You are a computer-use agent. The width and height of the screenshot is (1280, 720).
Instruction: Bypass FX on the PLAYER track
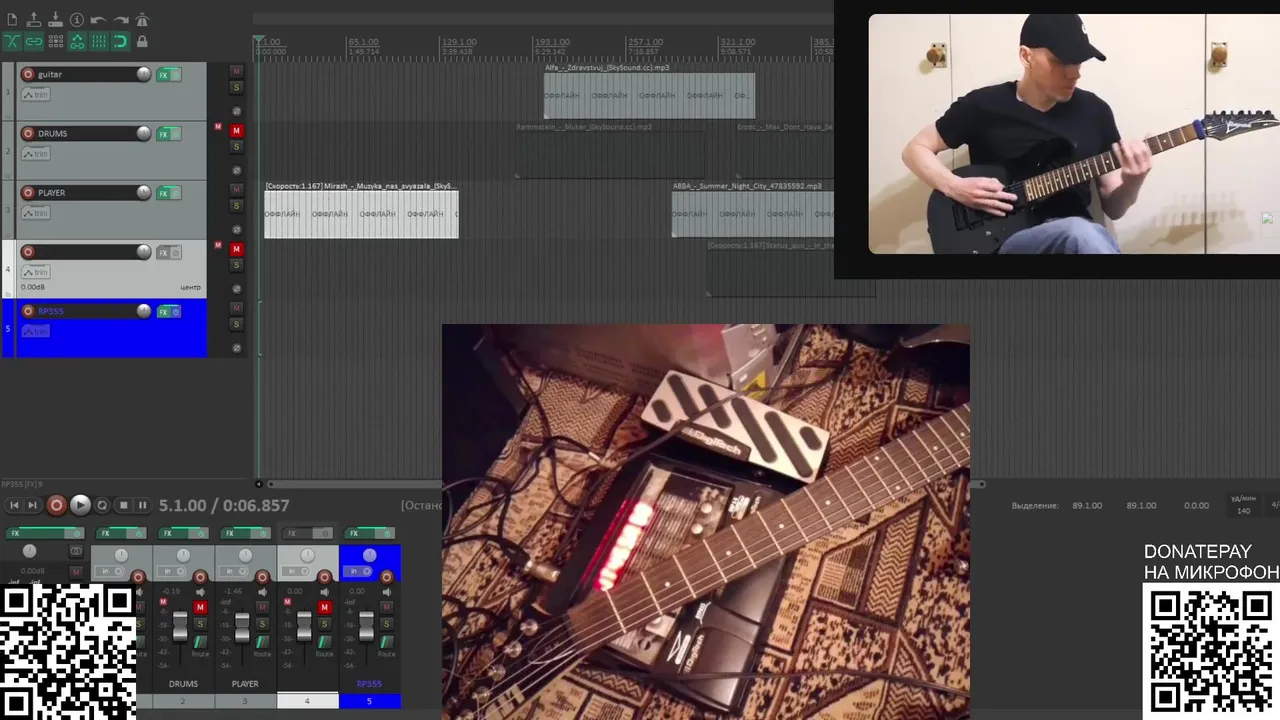click(x=176, y=192)
